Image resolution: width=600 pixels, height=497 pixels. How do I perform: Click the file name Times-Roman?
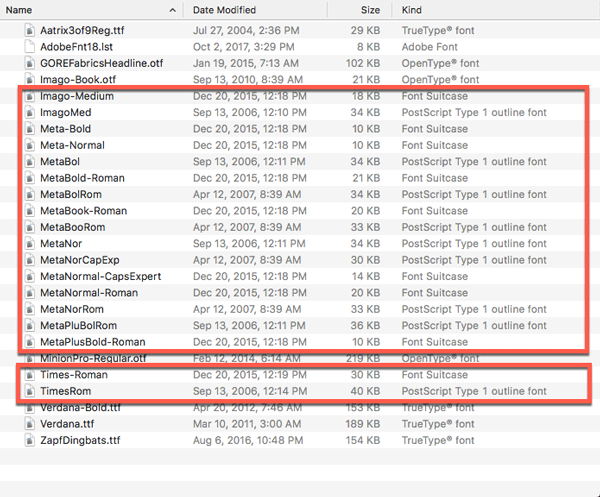tap(74, 375)
